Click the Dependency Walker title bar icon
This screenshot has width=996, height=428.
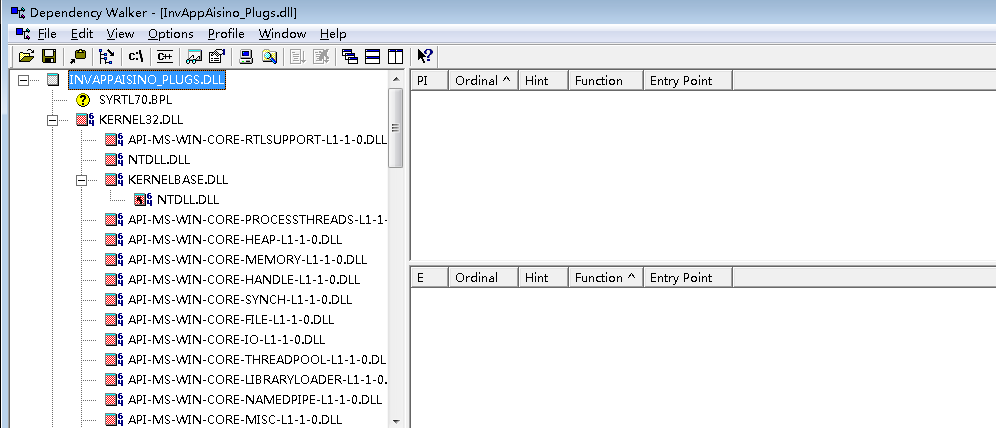click(18, 11)
